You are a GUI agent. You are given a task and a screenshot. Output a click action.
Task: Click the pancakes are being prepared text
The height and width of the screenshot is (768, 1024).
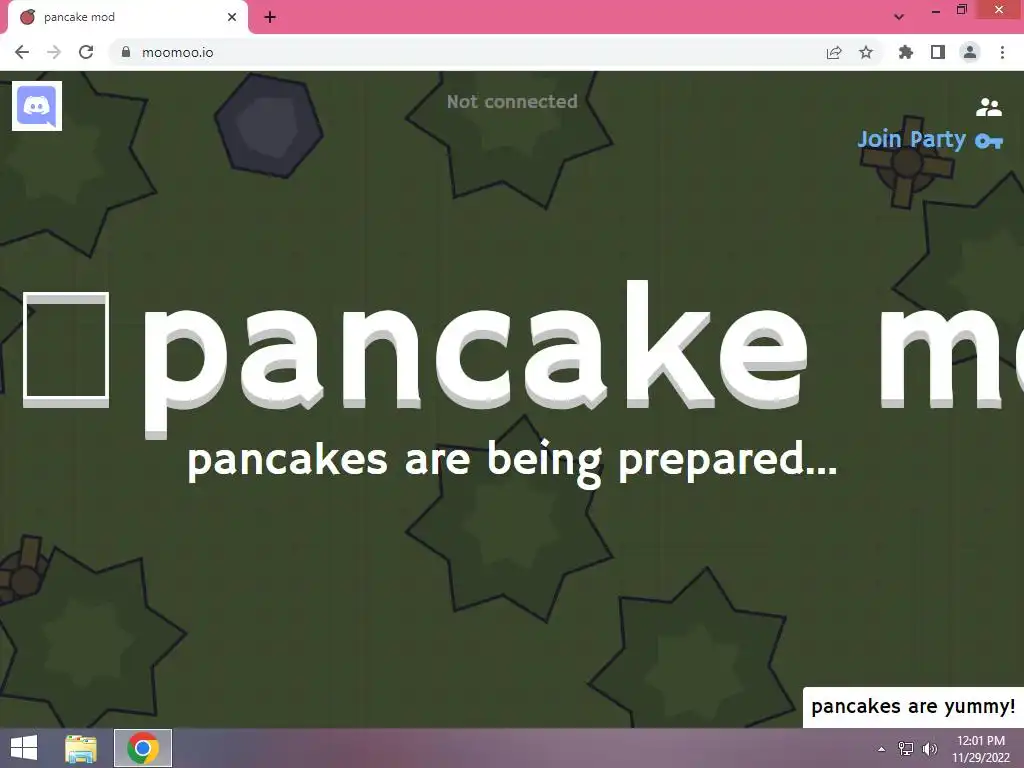(x=512, y=462)
